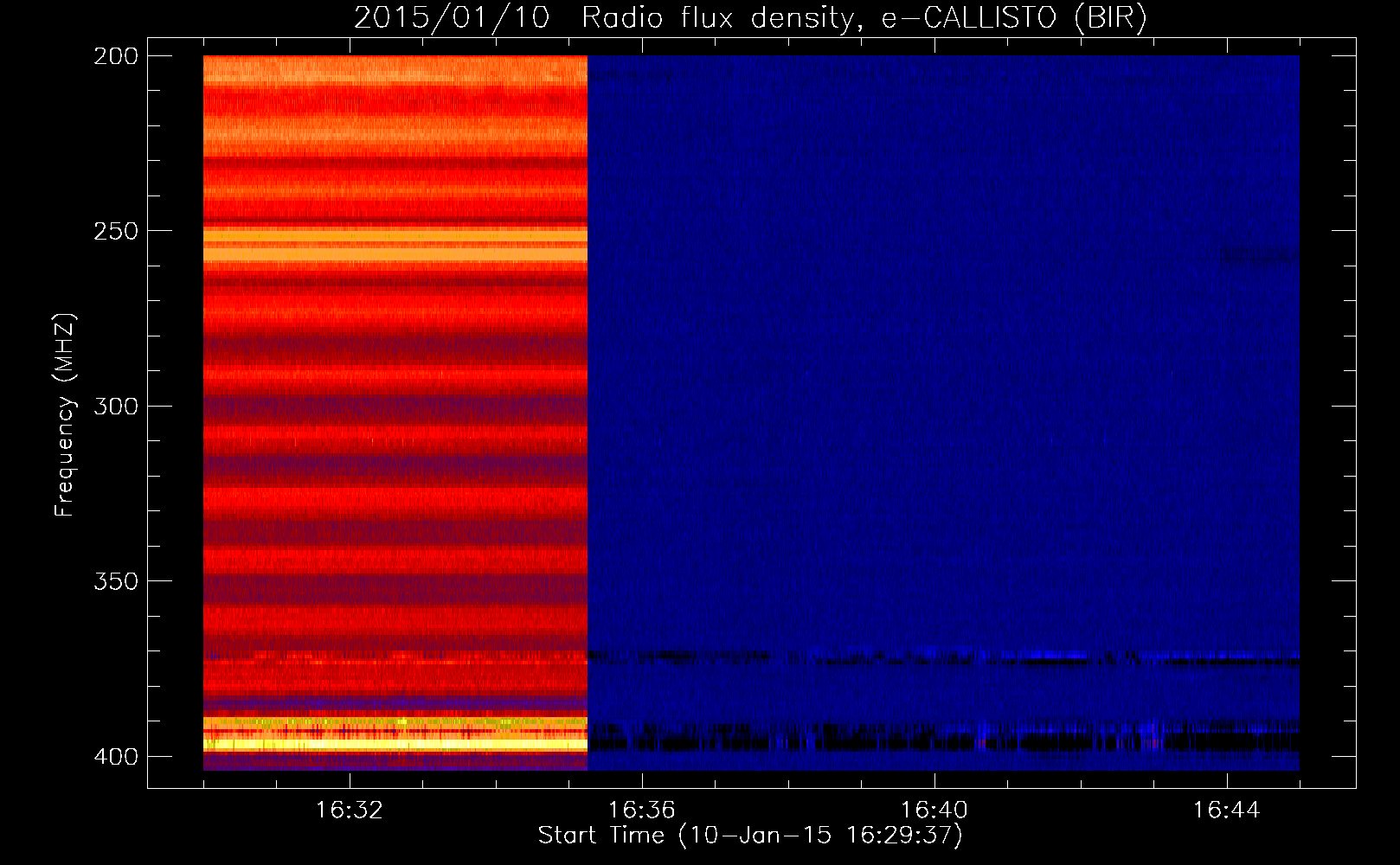The width and height of the screenshot is (1400, 865).
Task: Click the 'Start Time (10-Jan-15 16:29:37)' label
Action: [750, 836]
